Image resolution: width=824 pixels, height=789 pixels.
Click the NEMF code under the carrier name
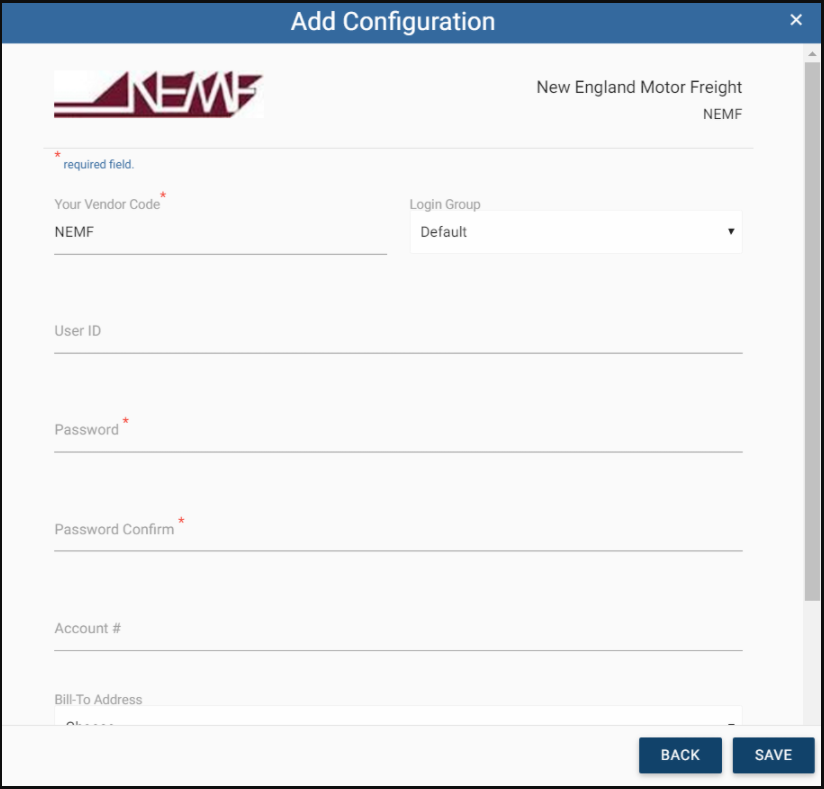722,114
